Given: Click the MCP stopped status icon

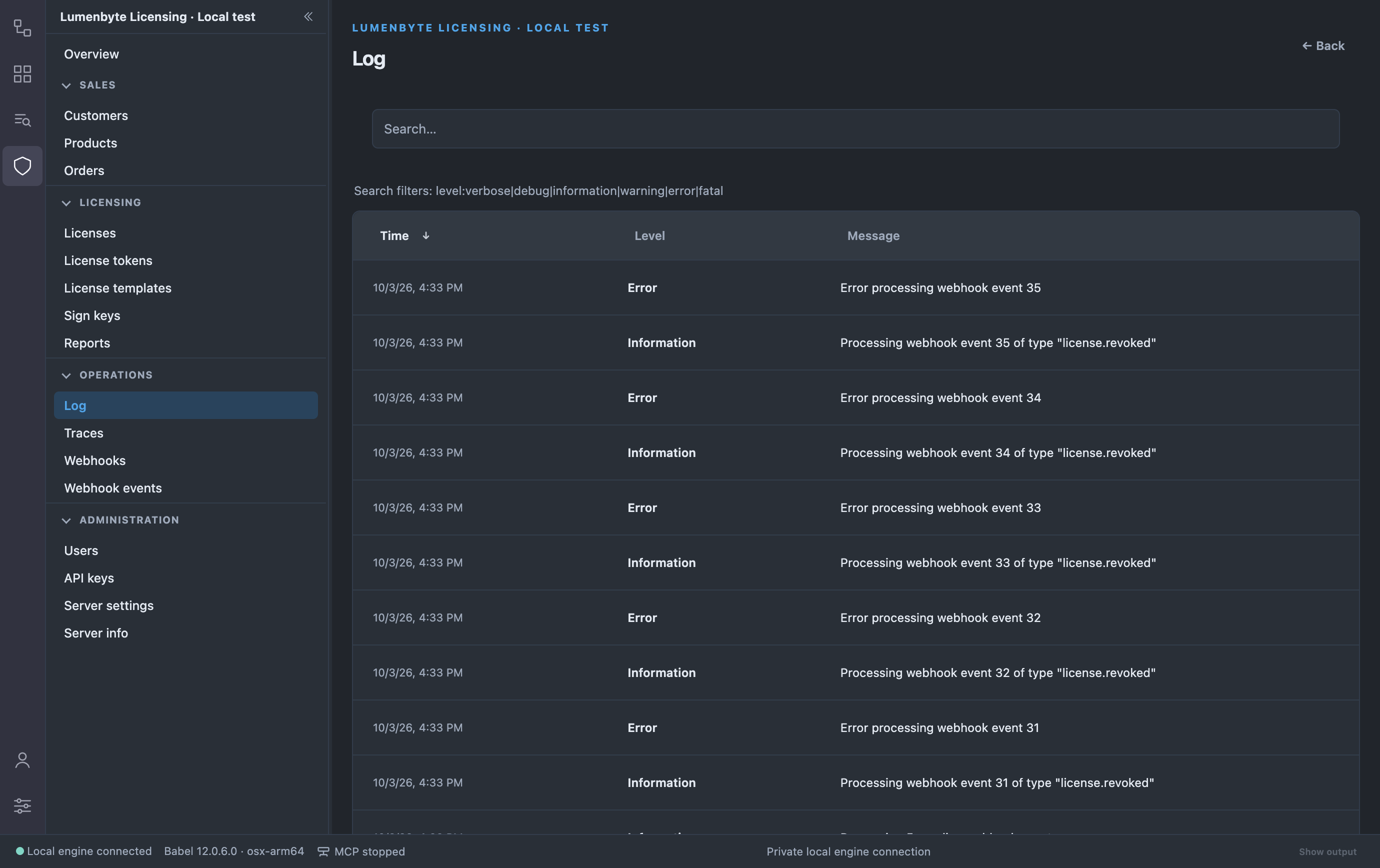Looking at the screenshot, I should tap(323, 851).
